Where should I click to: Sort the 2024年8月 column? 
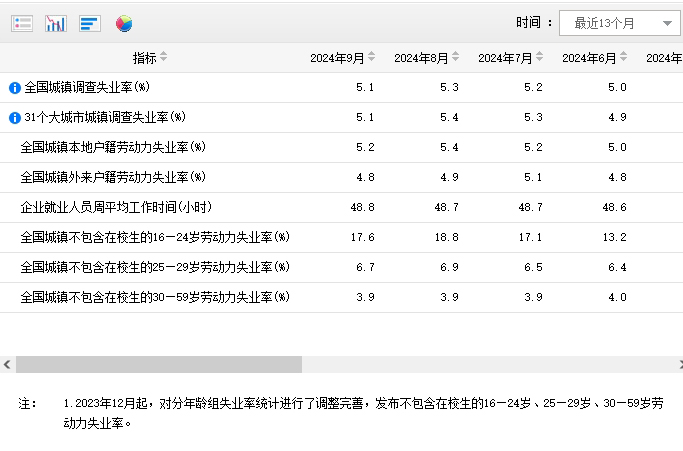(456, 58)
